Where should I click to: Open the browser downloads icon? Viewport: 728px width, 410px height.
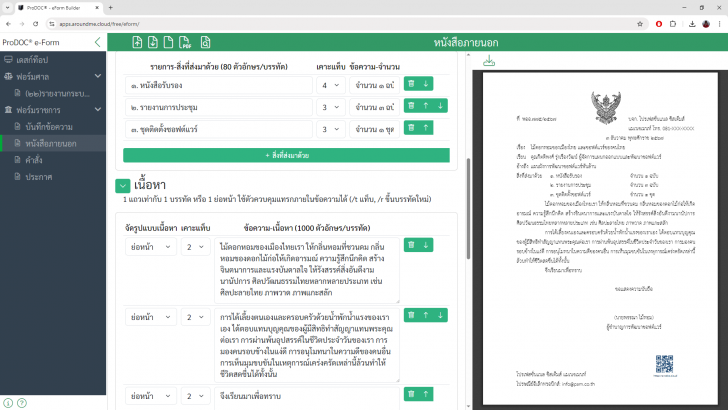tap(692, 24)
